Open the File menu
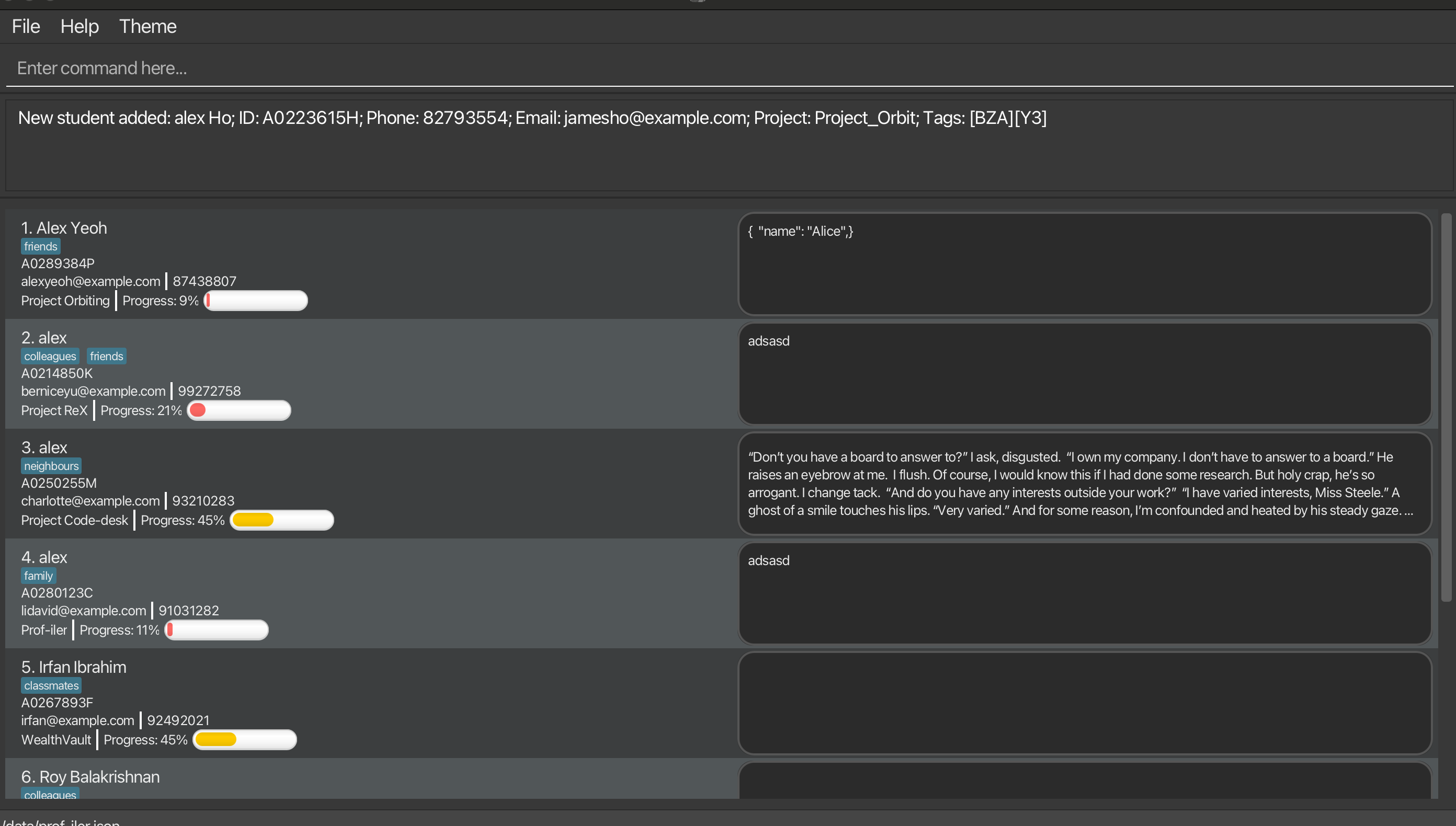Screen dimensions: 1456x826 click(26, 26)
